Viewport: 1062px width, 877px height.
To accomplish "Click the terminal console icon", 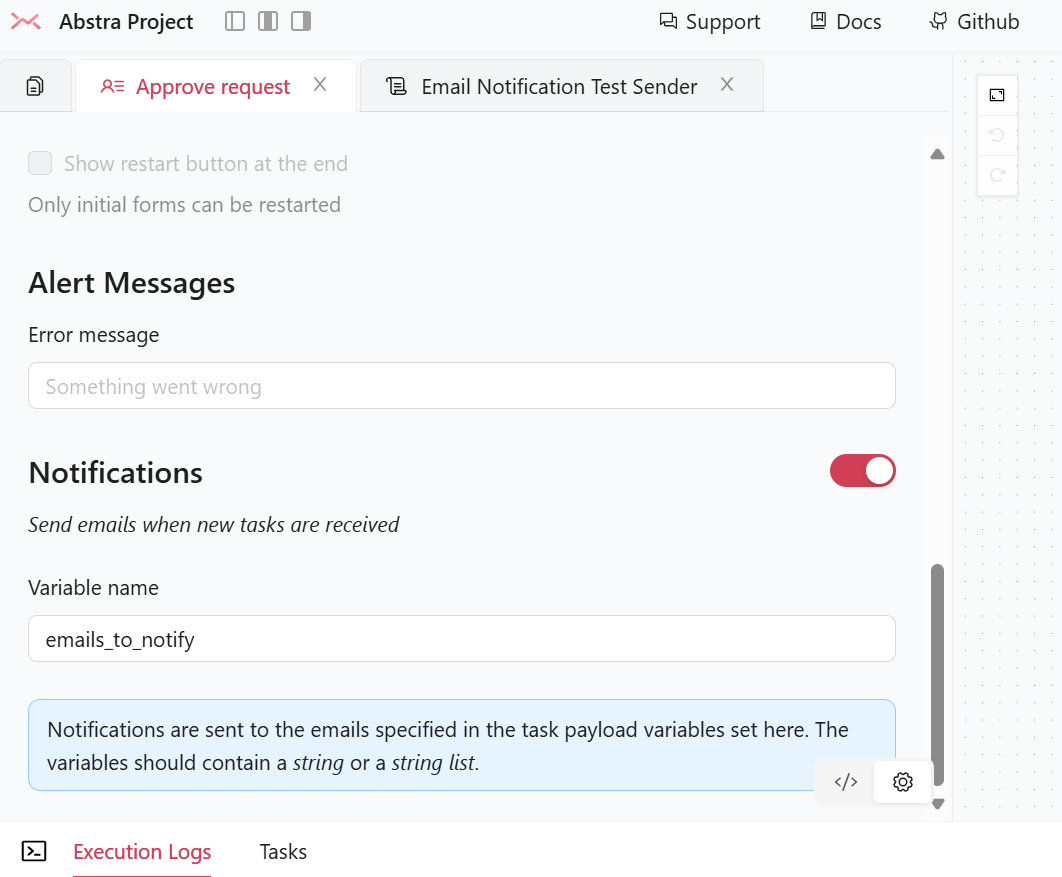I will 34,851.
